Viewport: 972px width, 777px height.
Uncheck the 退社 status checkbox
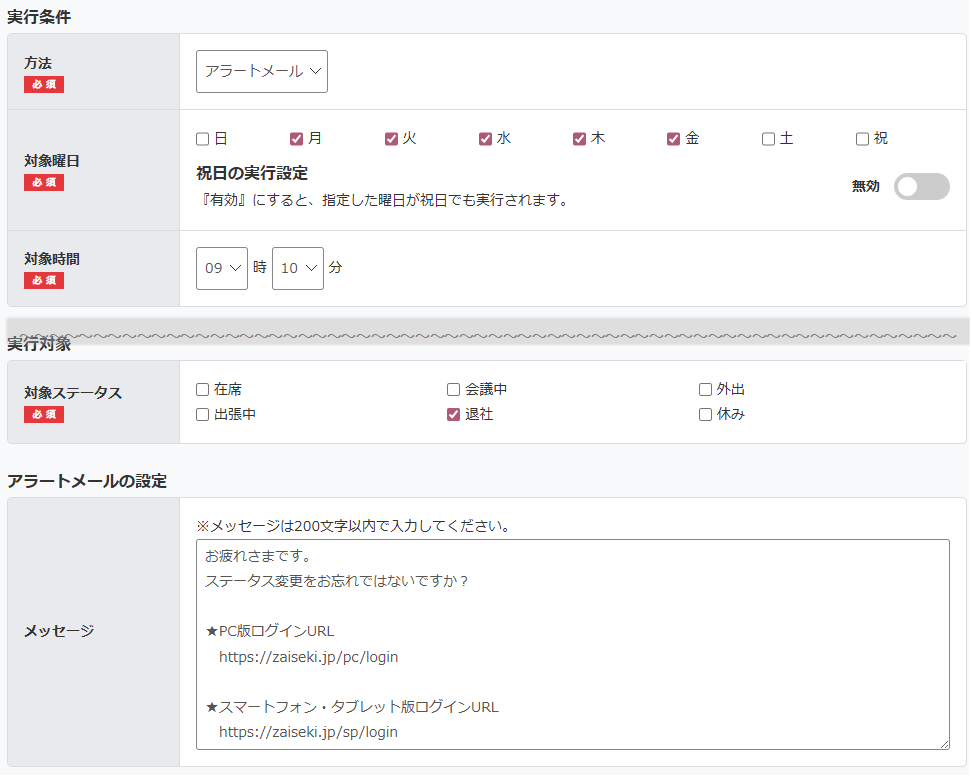[x=454, y=415]
